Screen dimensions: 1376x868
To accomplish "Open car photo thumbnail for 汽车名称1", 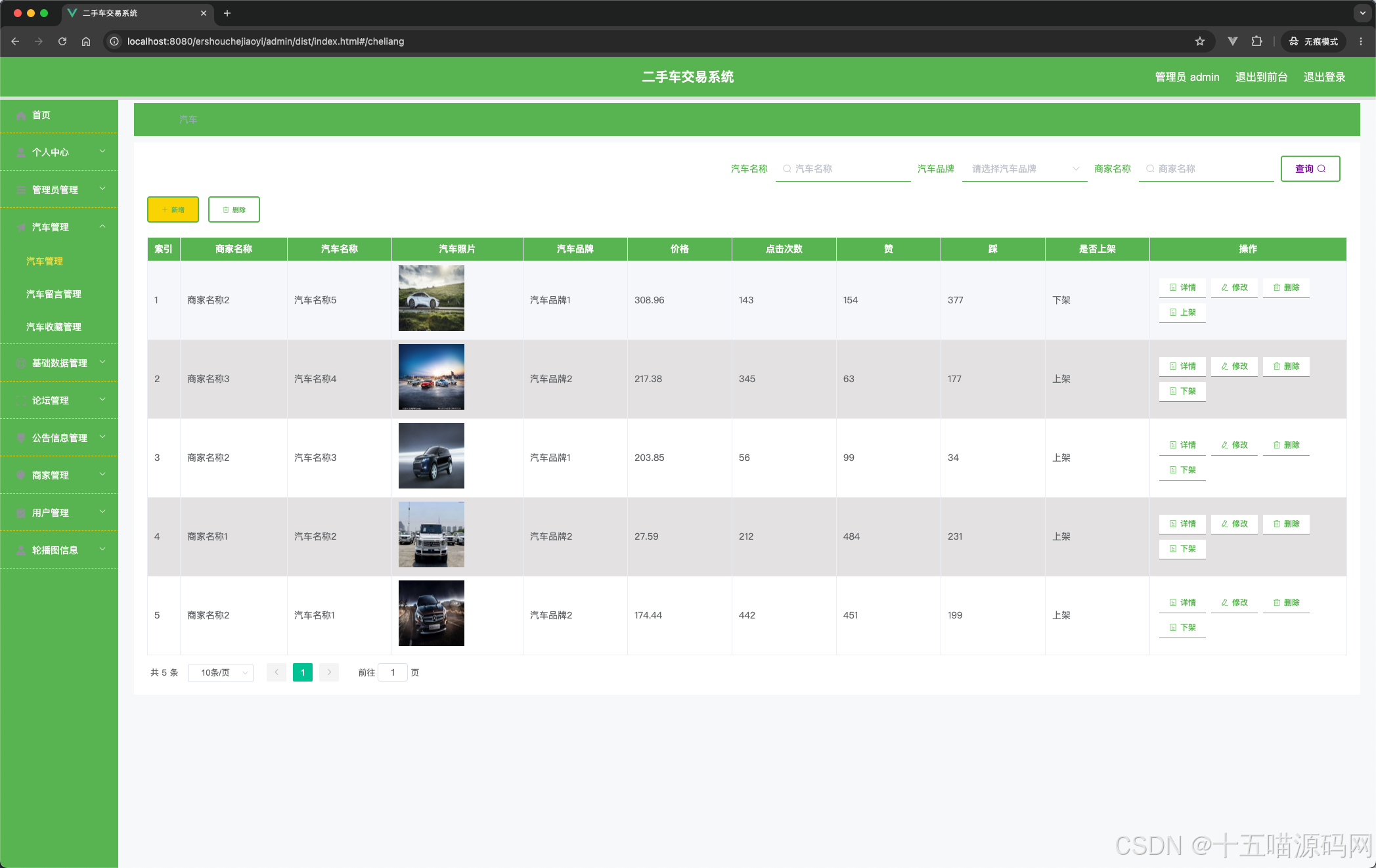I will pyautogui.click(x=432, y=613).
